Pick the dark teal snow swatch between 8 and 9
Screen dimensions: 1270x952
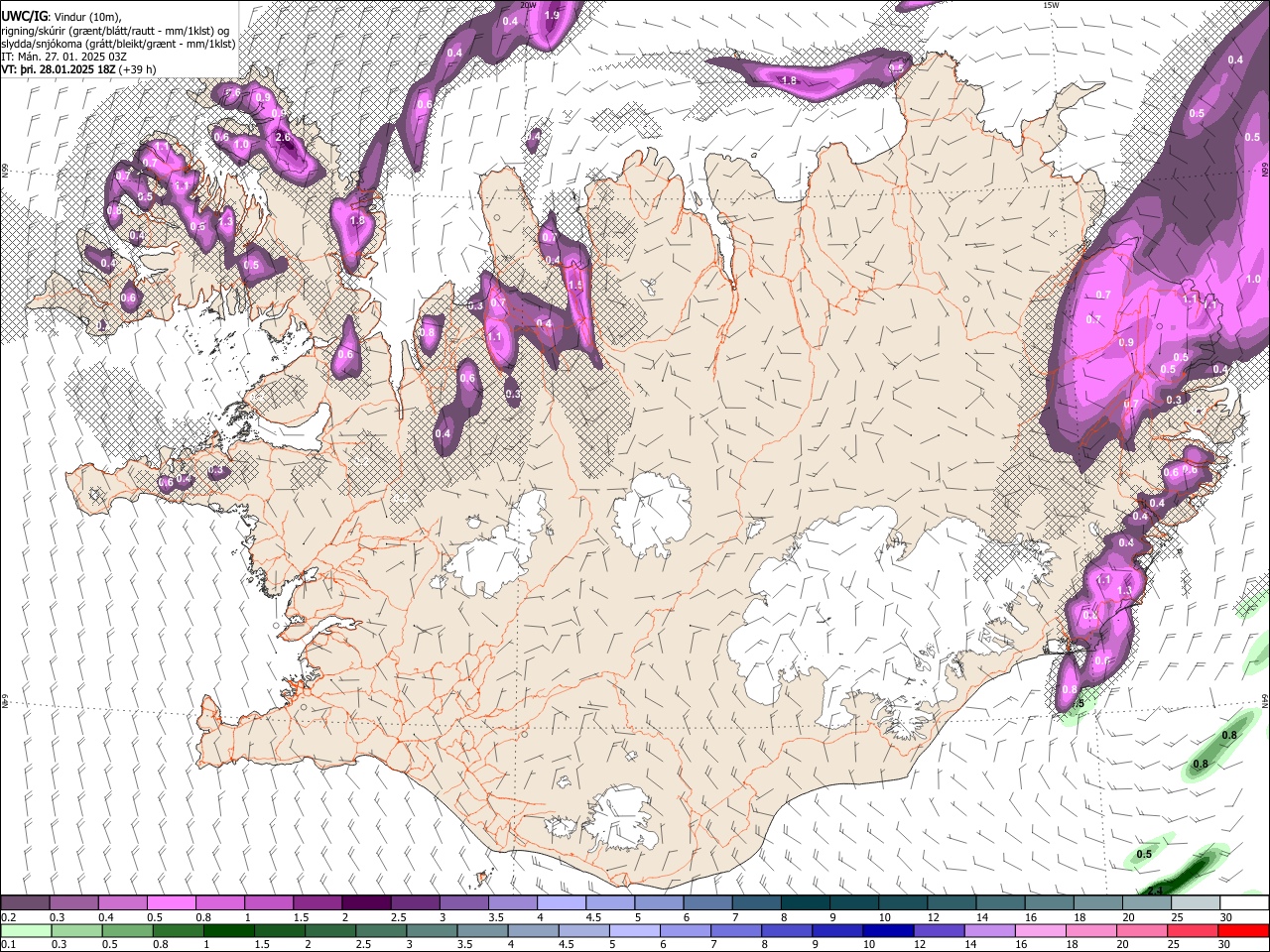pos(806,903)
